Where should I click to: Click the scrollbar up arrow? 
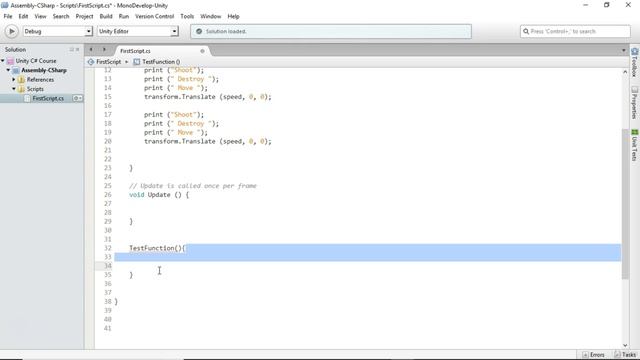pyautogui.click(x=625, y=72)
